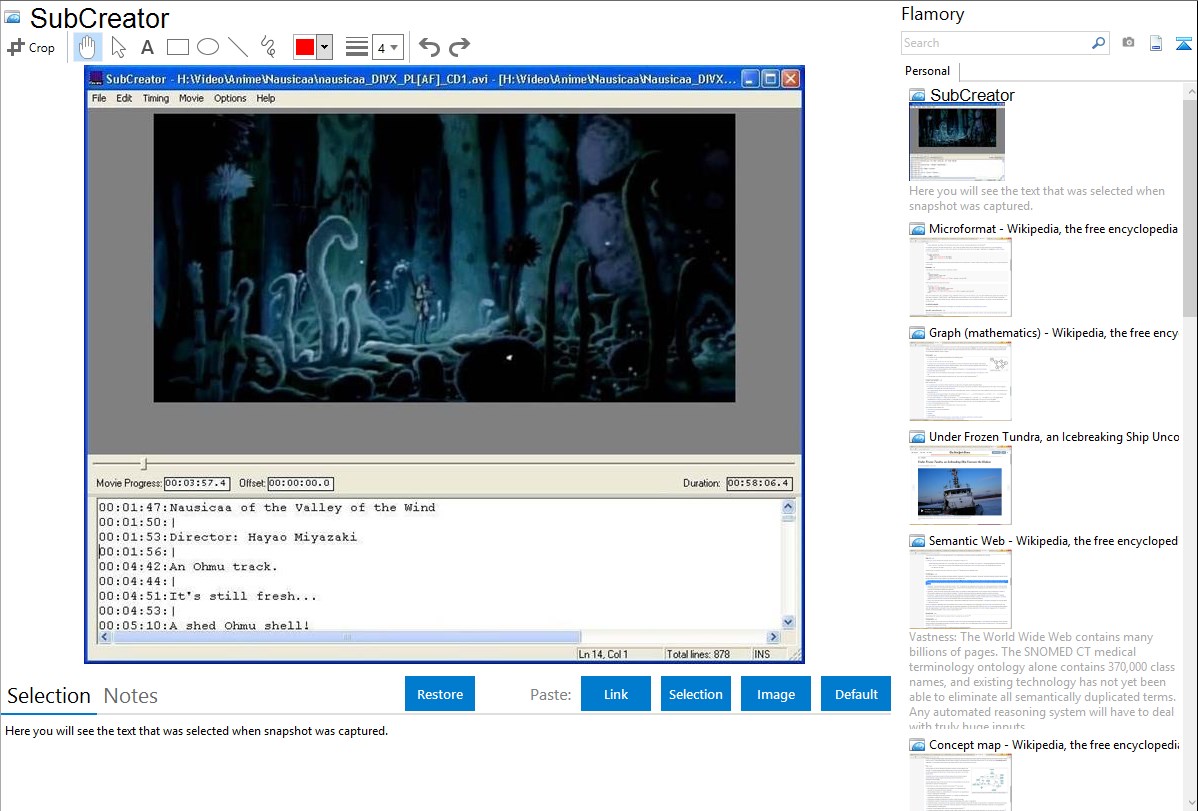Click the 'Ln 14, Col 1' status entry
This screenshot has height=811, width=1198.
point(603,654)
